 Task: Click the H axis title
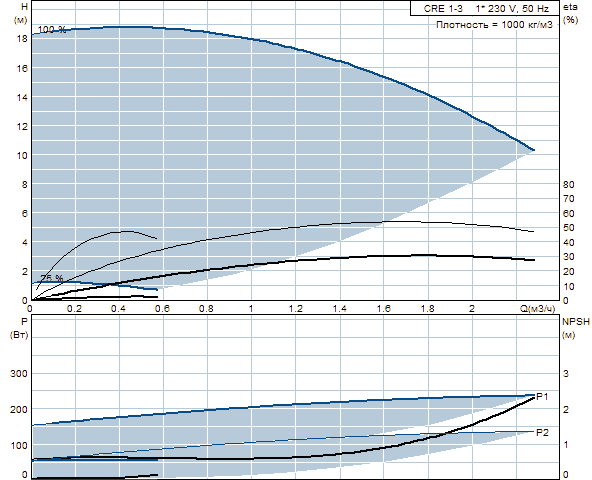click(x=25, y=7)
